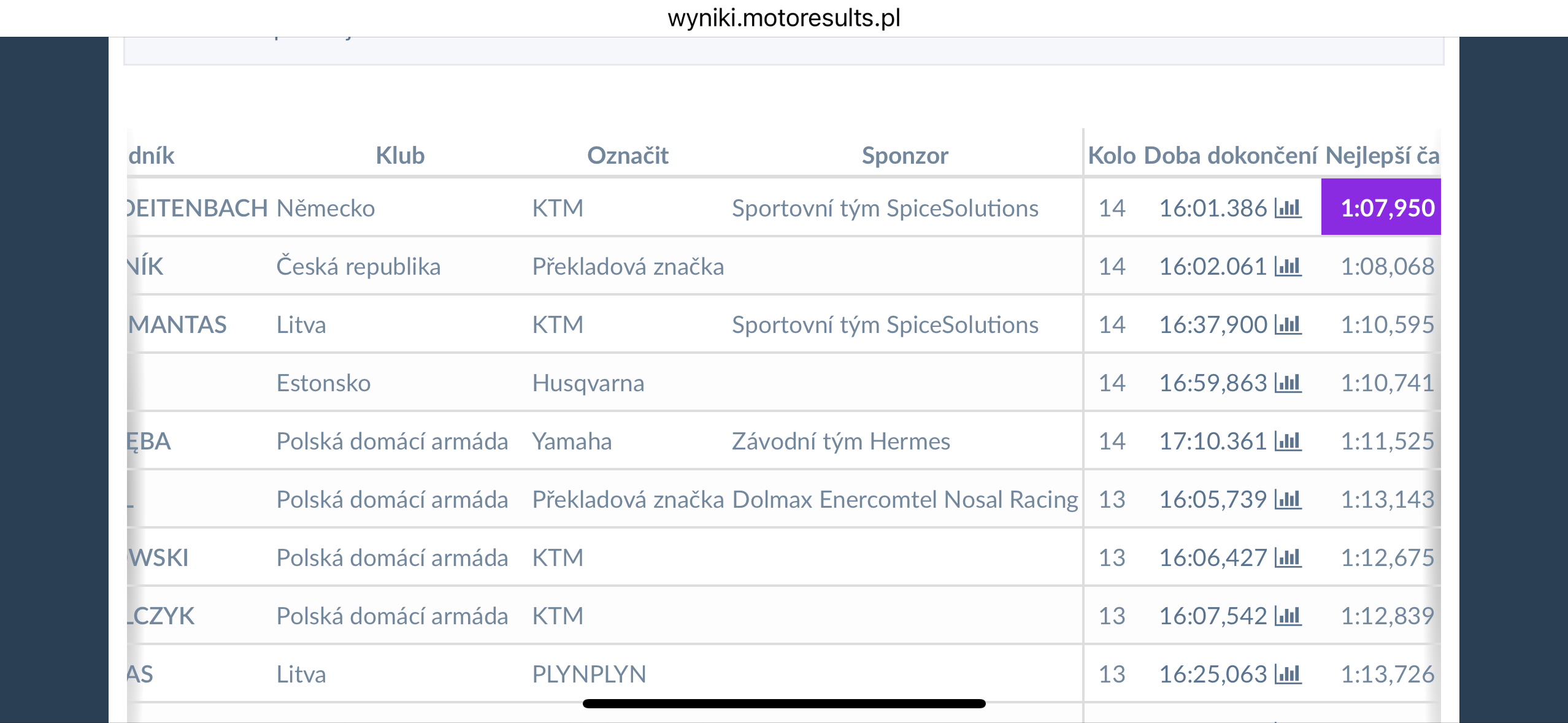Open lap chart icon for 16:06,427 finish time
1568x723 pixels.
(1288, 558)
